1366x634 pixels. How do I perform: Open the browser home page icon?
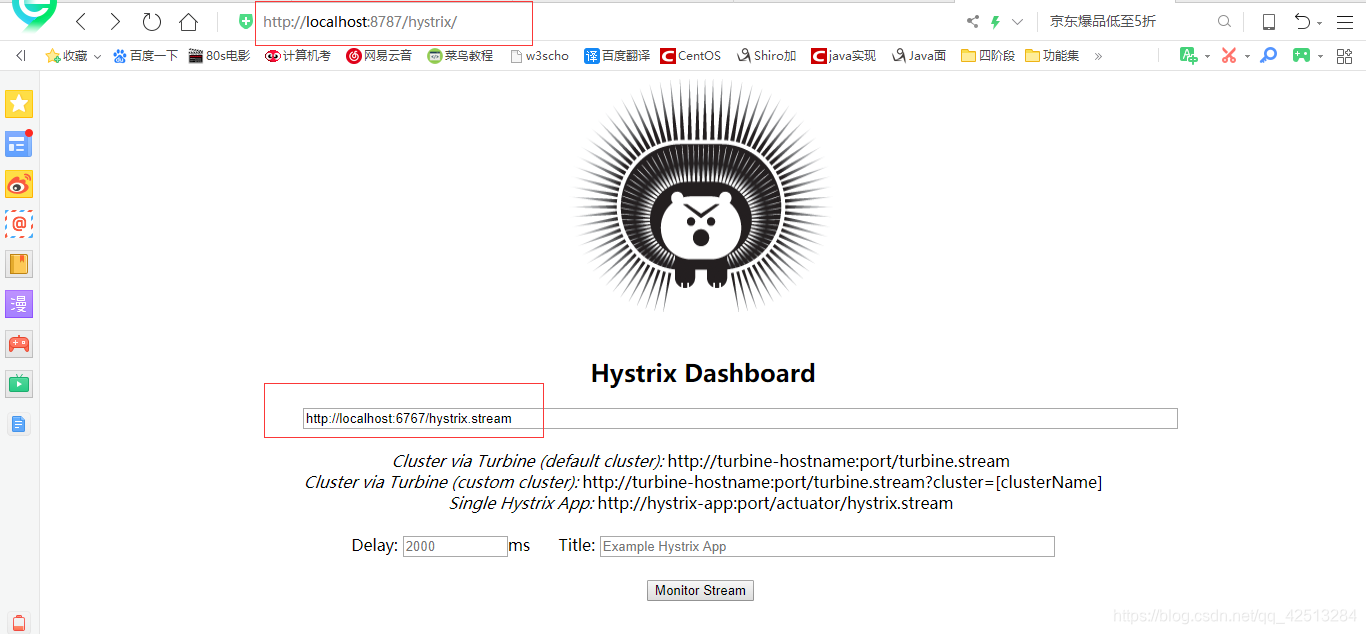tap(188, 22)
